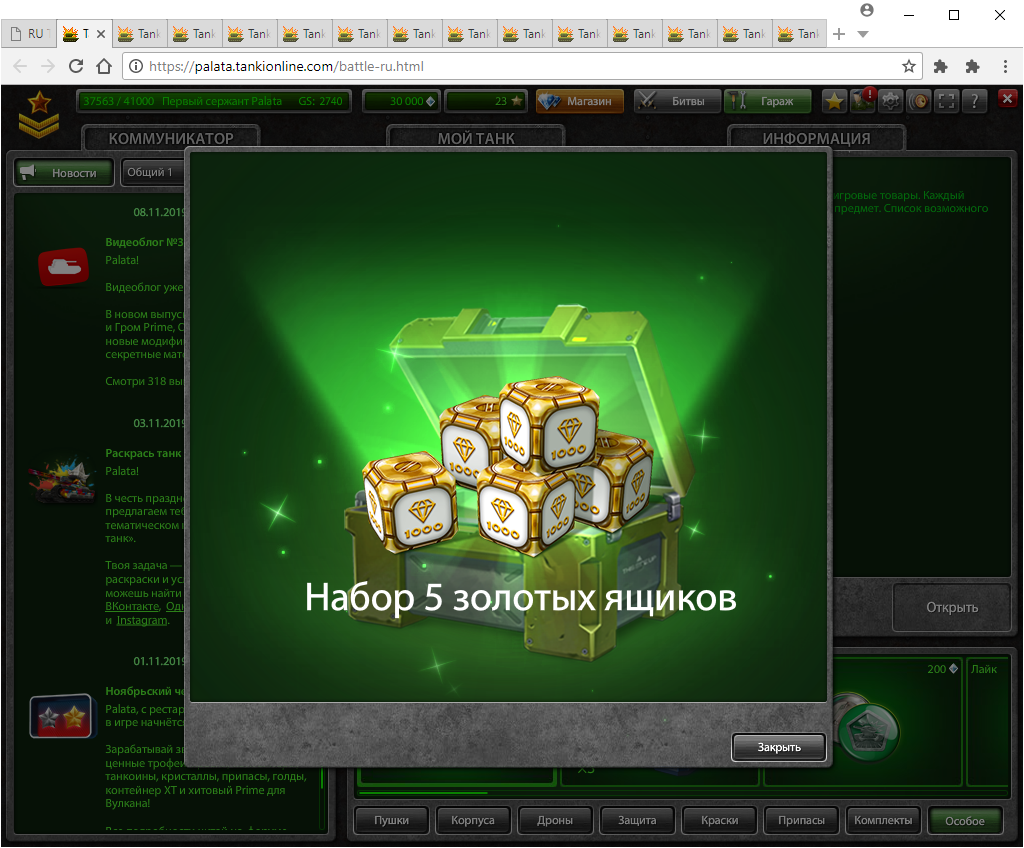Go to Битвы battles section
The height and width of the screenshot is (848, 1024).
coord(677,101)
